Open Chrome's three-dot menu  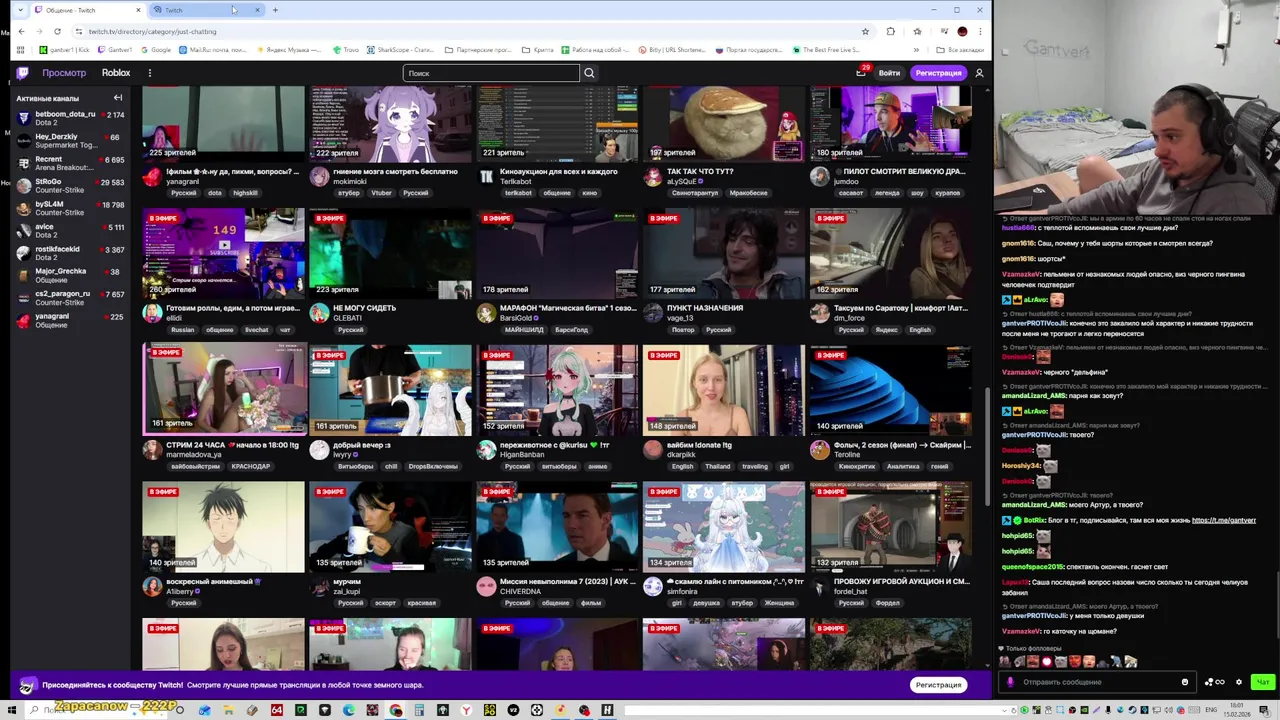(x=979, y=31)
